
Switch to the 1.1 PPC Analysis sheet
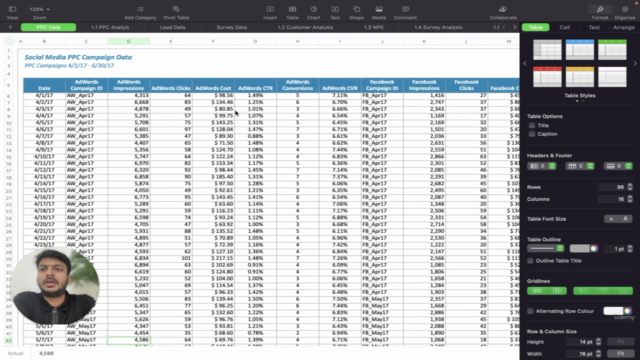110,27
